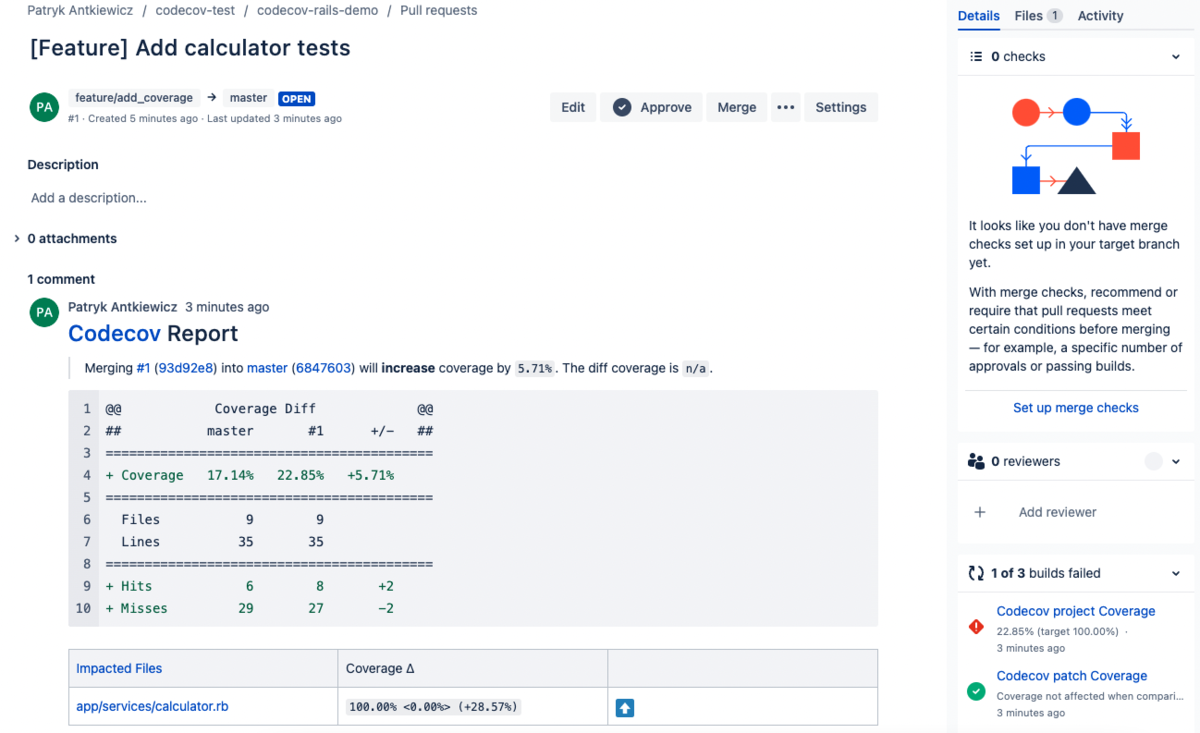Open codecov-rails-demo breadcrumb link

[x=318, y=10]
